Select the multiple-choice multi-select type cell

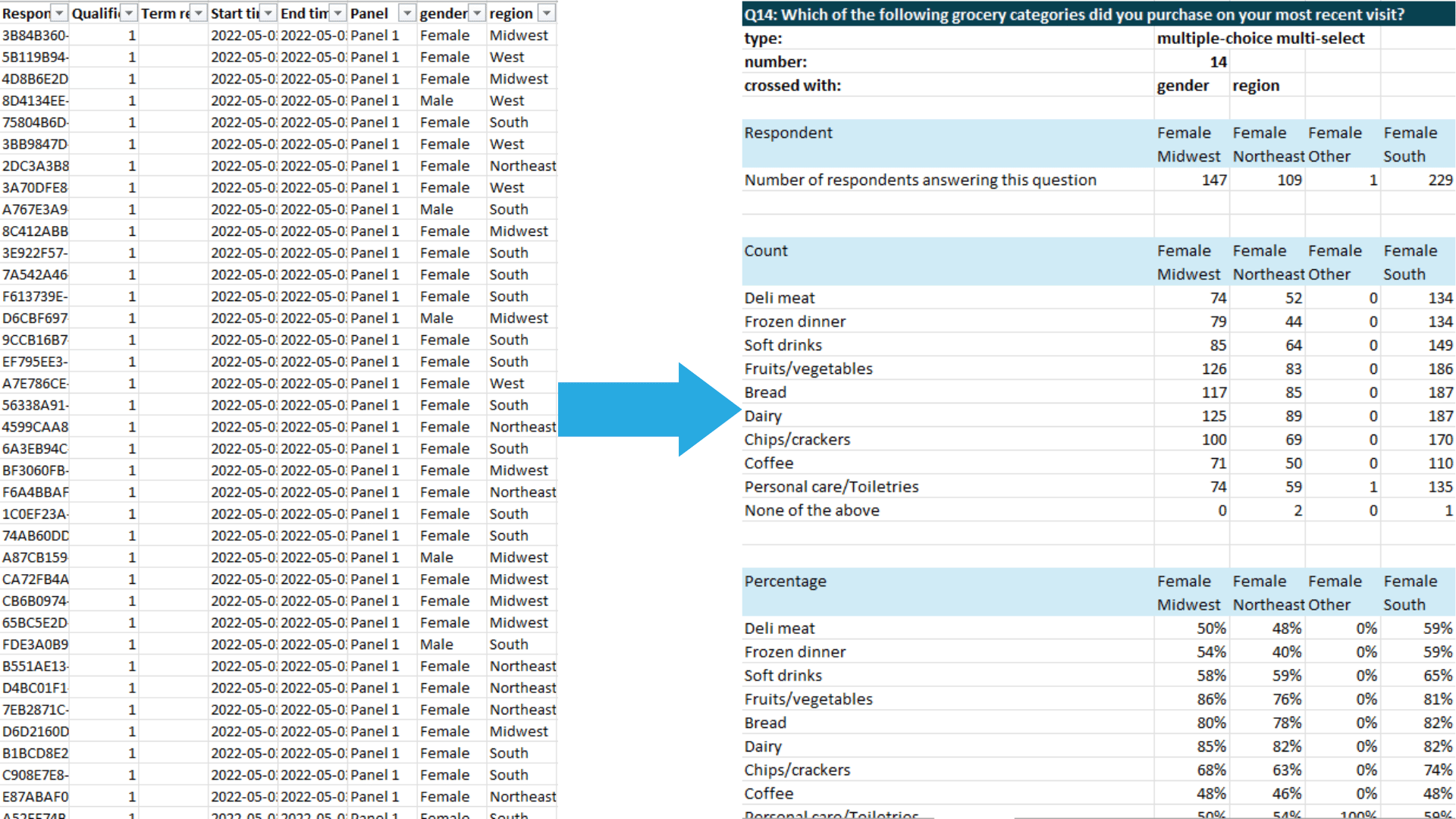pyautogui.click(x=1260, y=39)
